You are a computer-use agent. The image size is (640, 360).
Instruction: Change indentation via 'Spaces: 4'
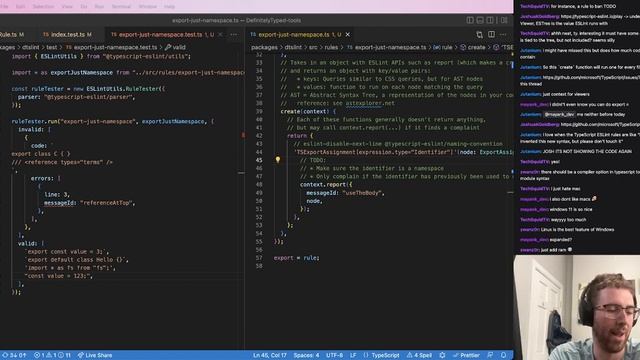click(x=306, y=355)
